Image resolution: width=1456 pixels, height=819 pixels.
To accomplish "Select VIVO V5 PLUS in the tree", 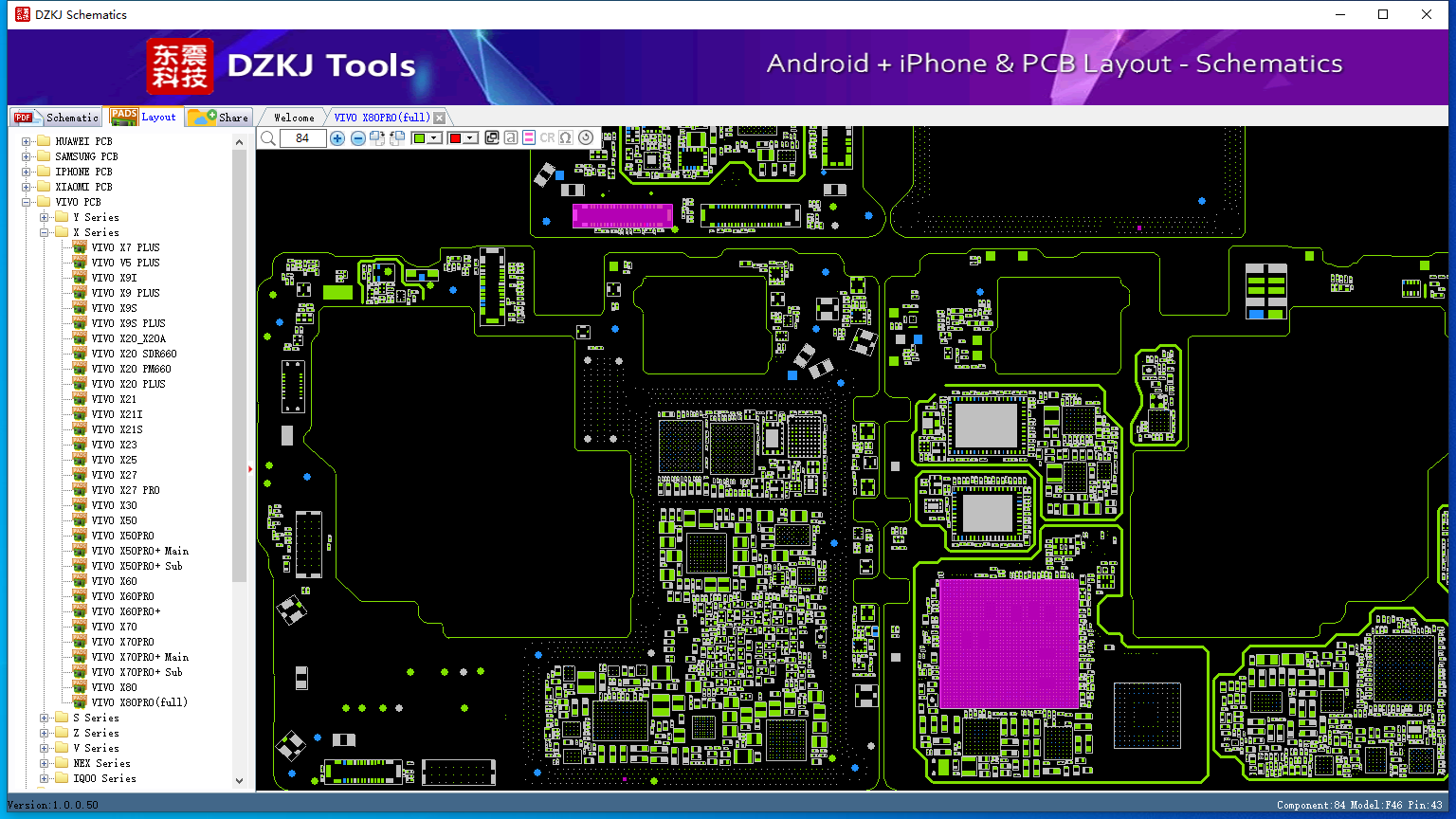I will coord(125,263).
